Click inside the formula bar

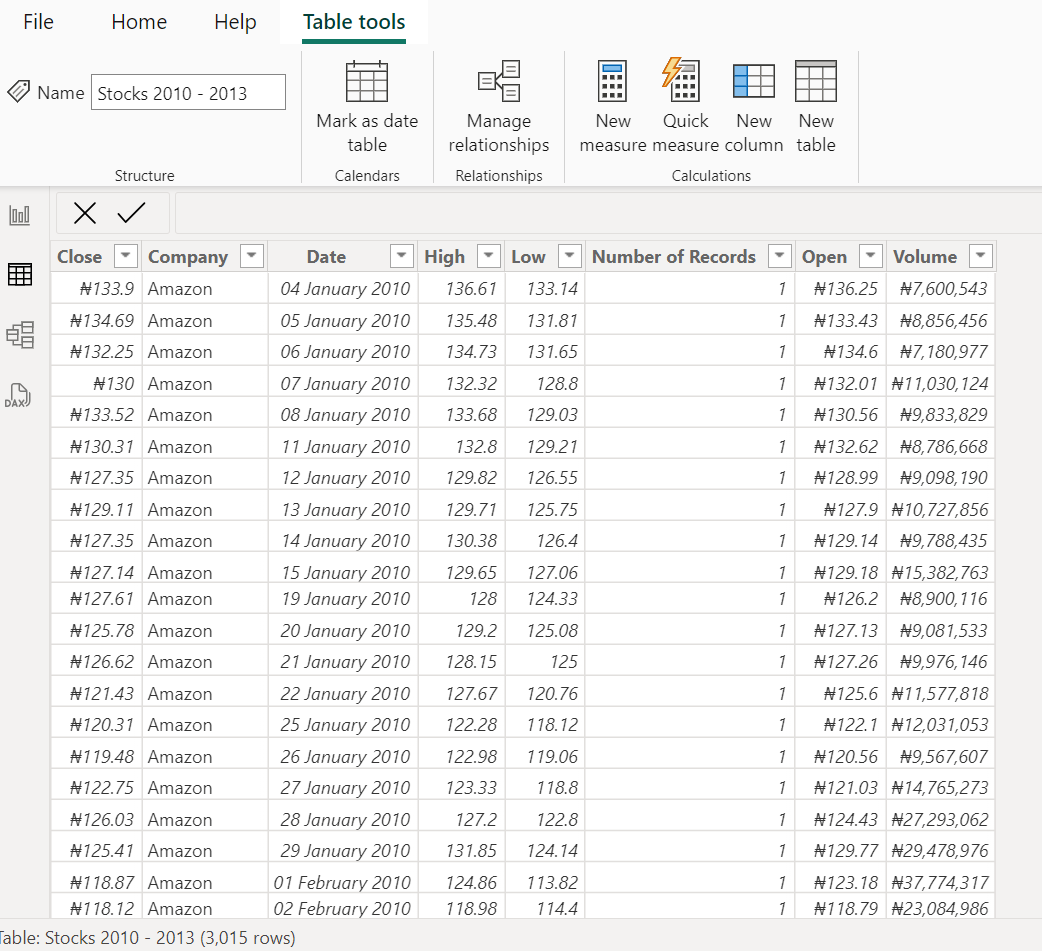coord(608,213)
